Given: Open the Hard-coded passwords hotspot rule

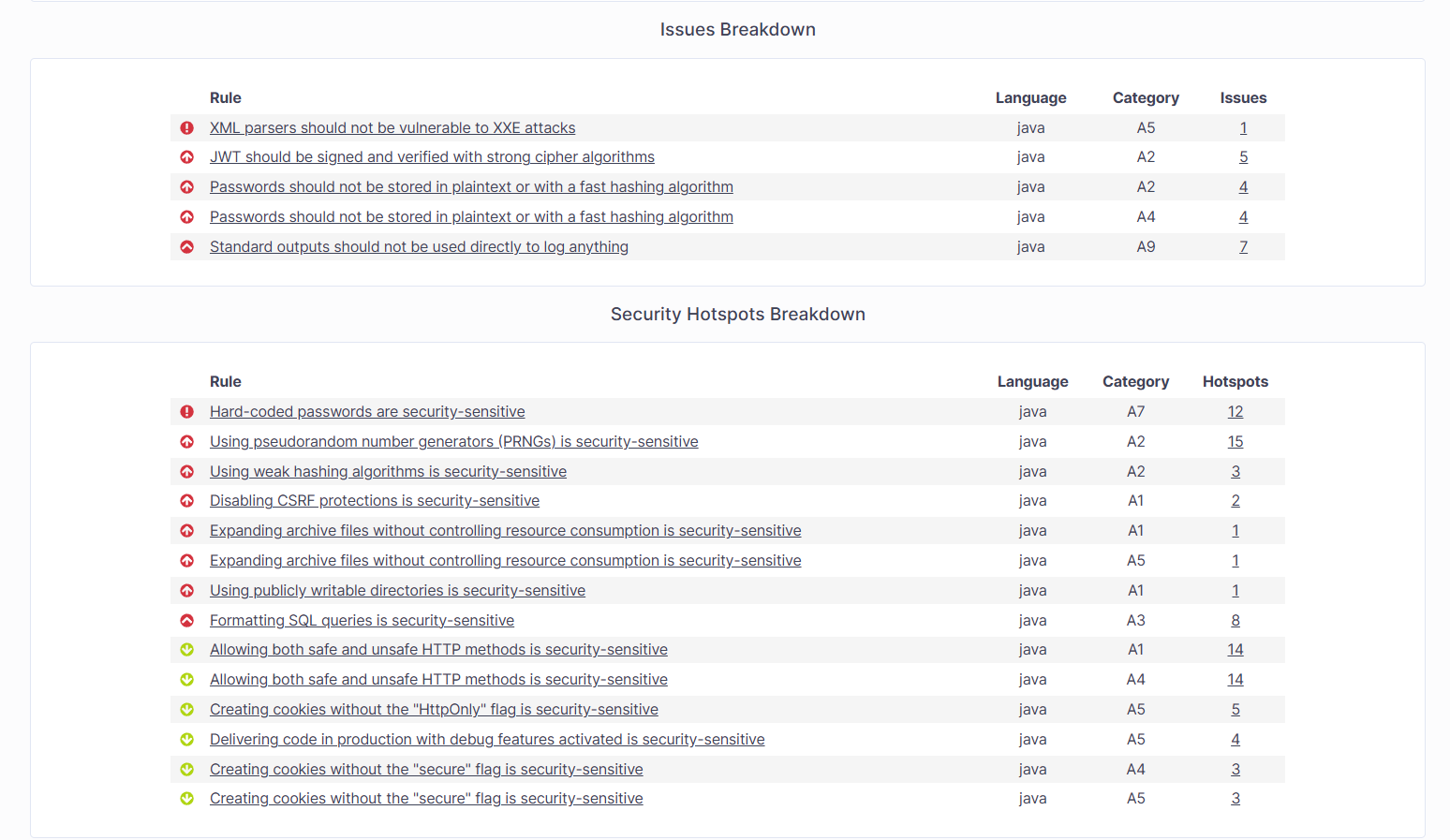Looking at the screenshot, I should 367,412.
